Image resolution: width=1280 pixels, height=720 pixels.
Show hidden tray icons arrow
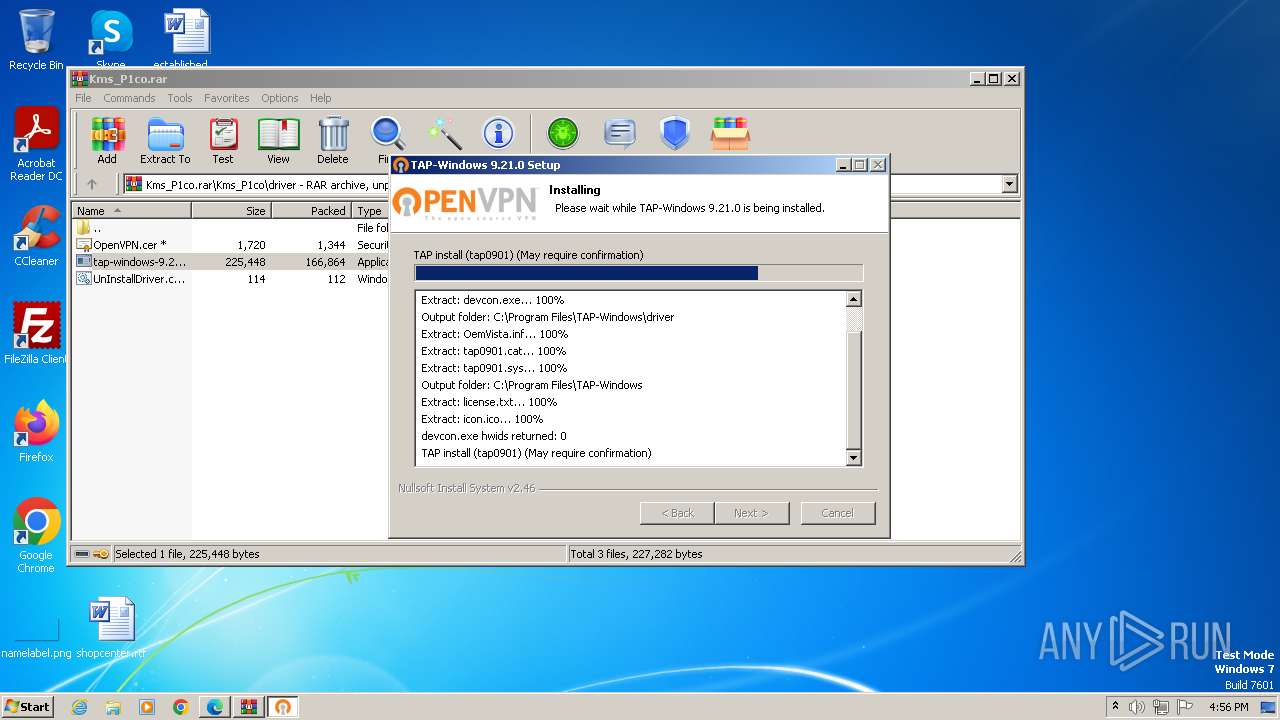pyautogui.click(x=1115, y=707)
